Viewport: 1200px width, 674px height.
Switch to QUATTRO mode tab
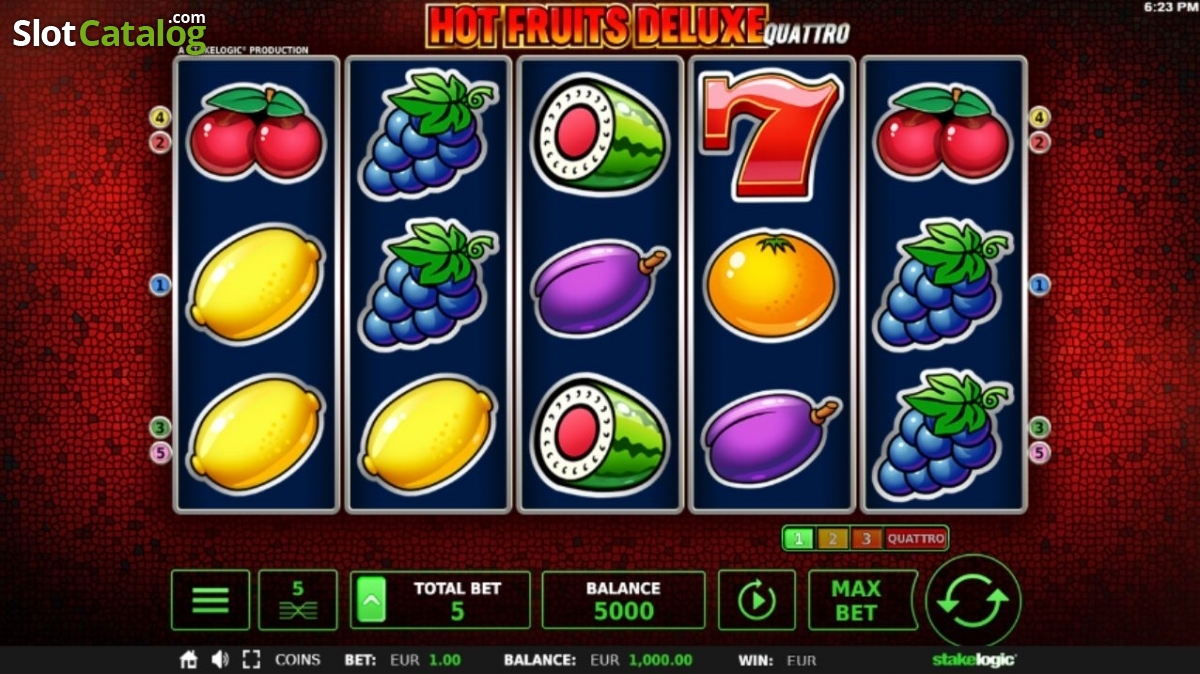[x=916, y=538]
